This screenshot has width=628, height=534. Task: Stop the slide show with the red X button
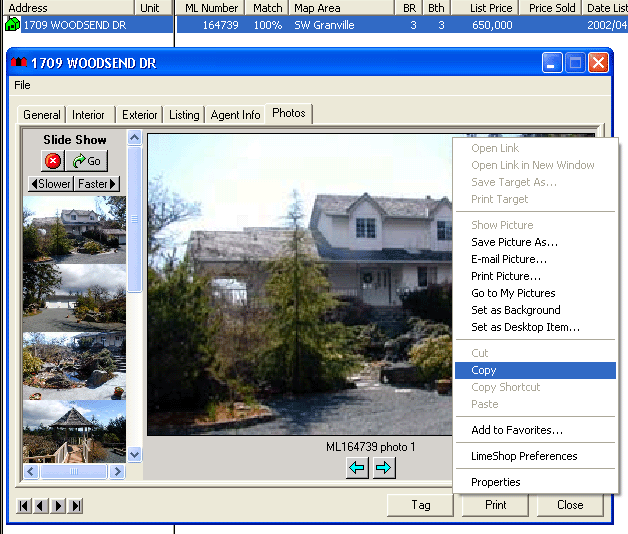pyautogui.click(x=53, y=161)
